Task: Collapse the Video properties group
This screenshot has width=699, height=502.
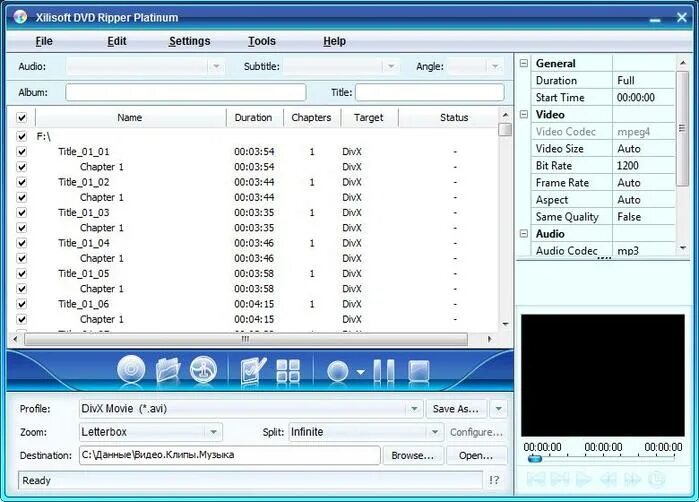Action: [524, 115]
